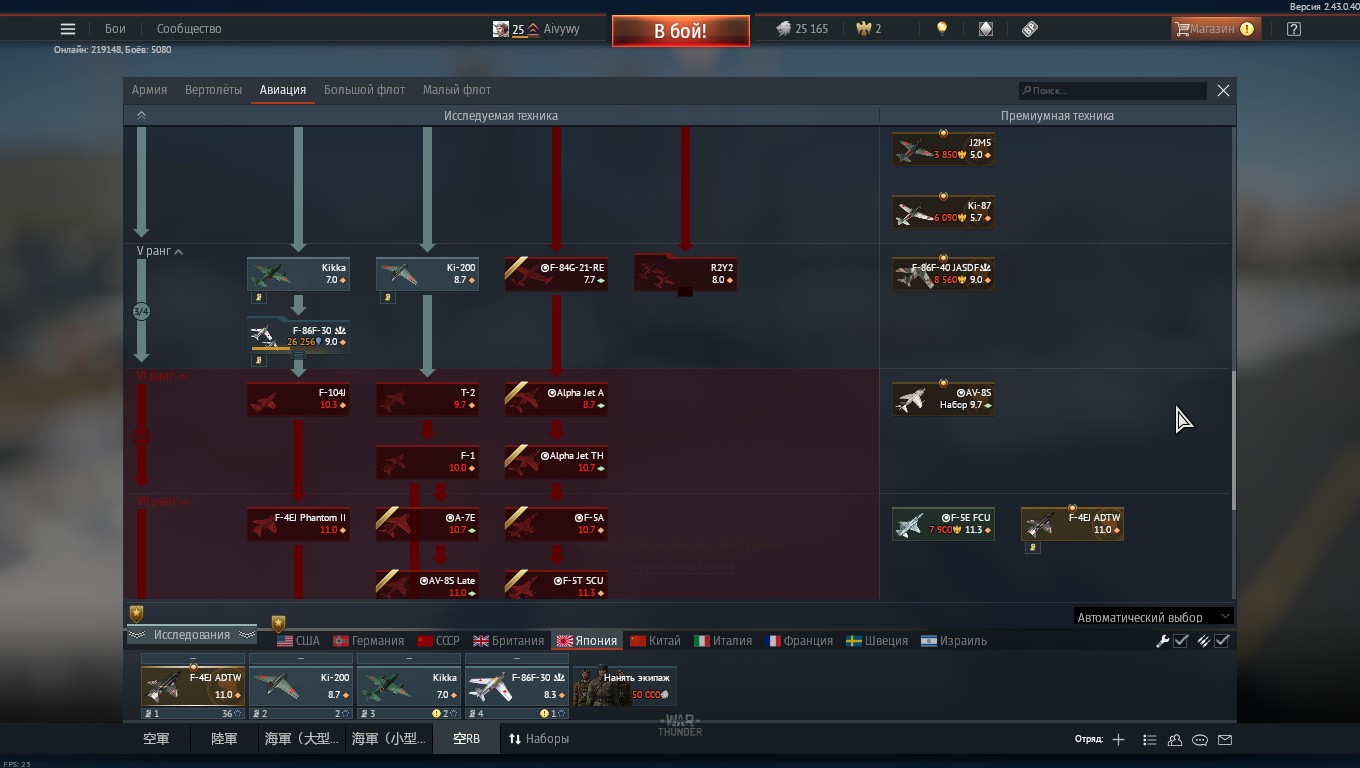The width and height of the screenshot is (1360, 768).
Task: Open the Магазин shop
Action: point(1214,29)
